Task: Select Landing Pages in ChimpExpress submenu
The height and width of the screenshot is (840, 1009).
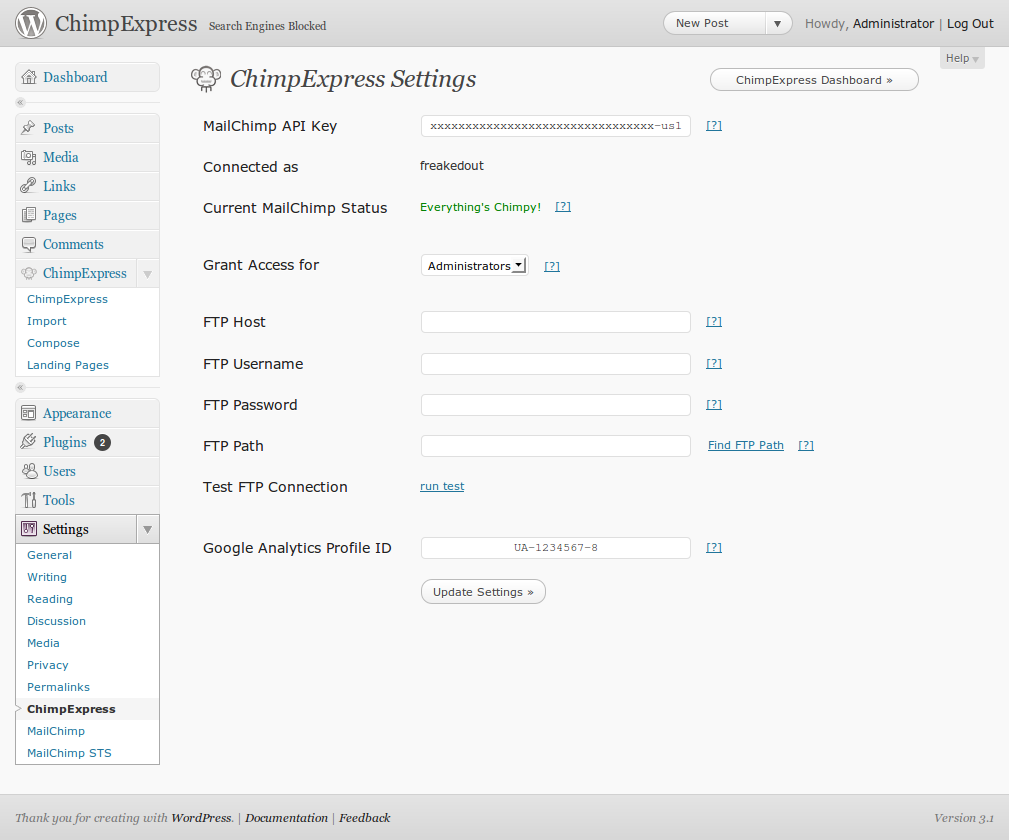Action: pos(68,365)
